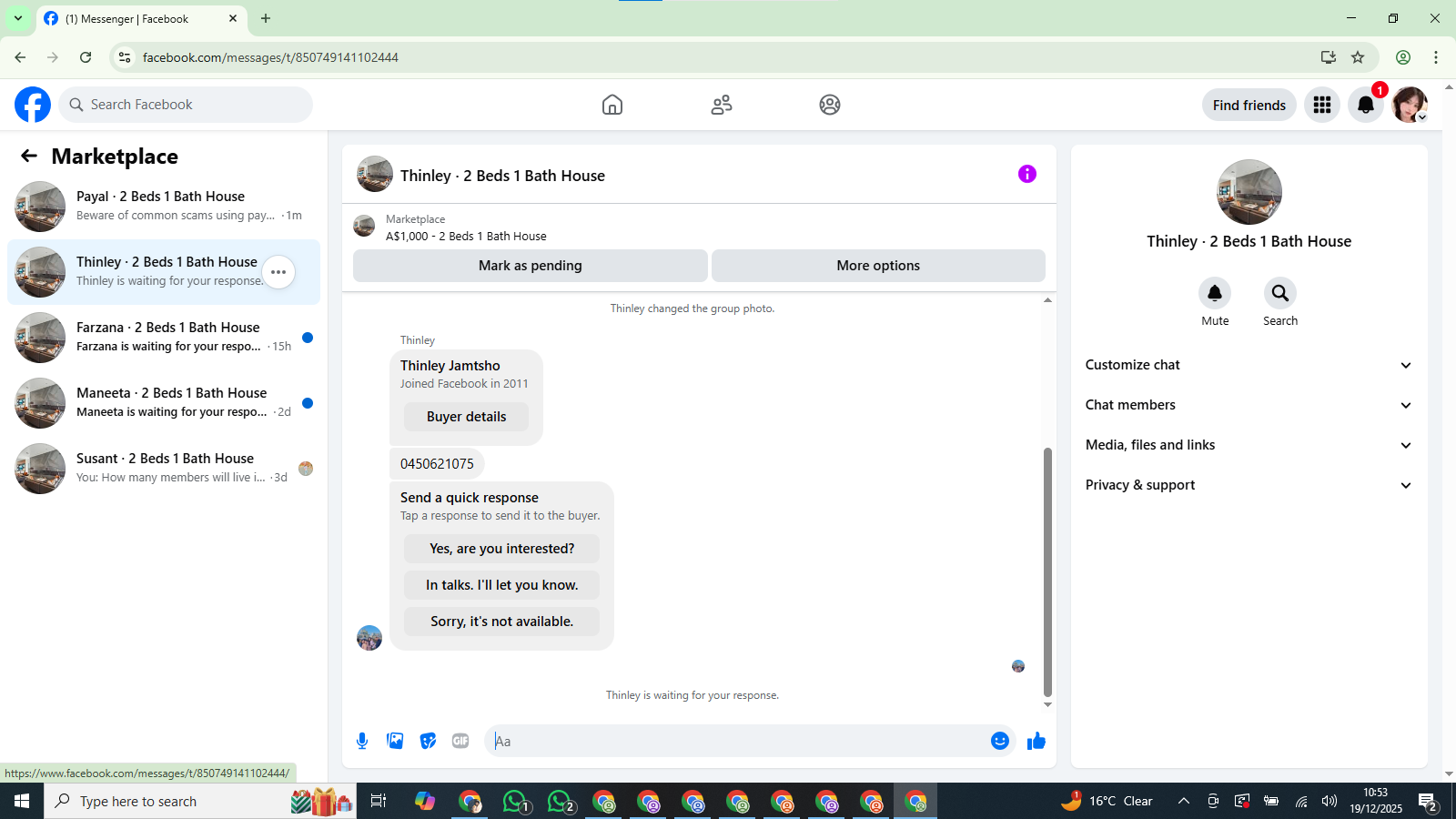Click the chat scroll down arrow
1456x819 pixels.
click(1047, 704)
